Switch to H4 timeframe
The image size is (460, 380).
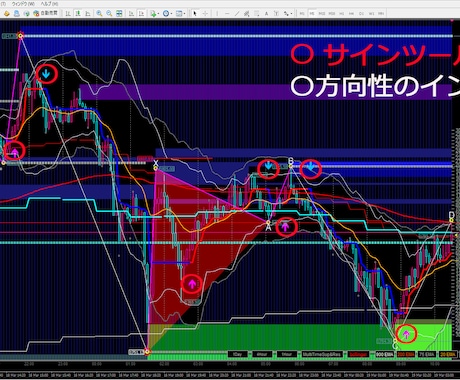pos(351,14)
